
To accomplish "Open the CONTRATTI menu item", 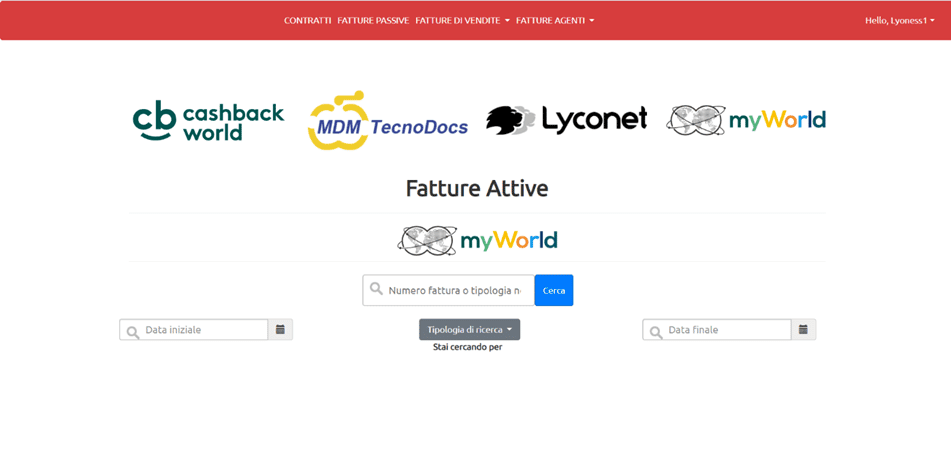I will (307, 21).
